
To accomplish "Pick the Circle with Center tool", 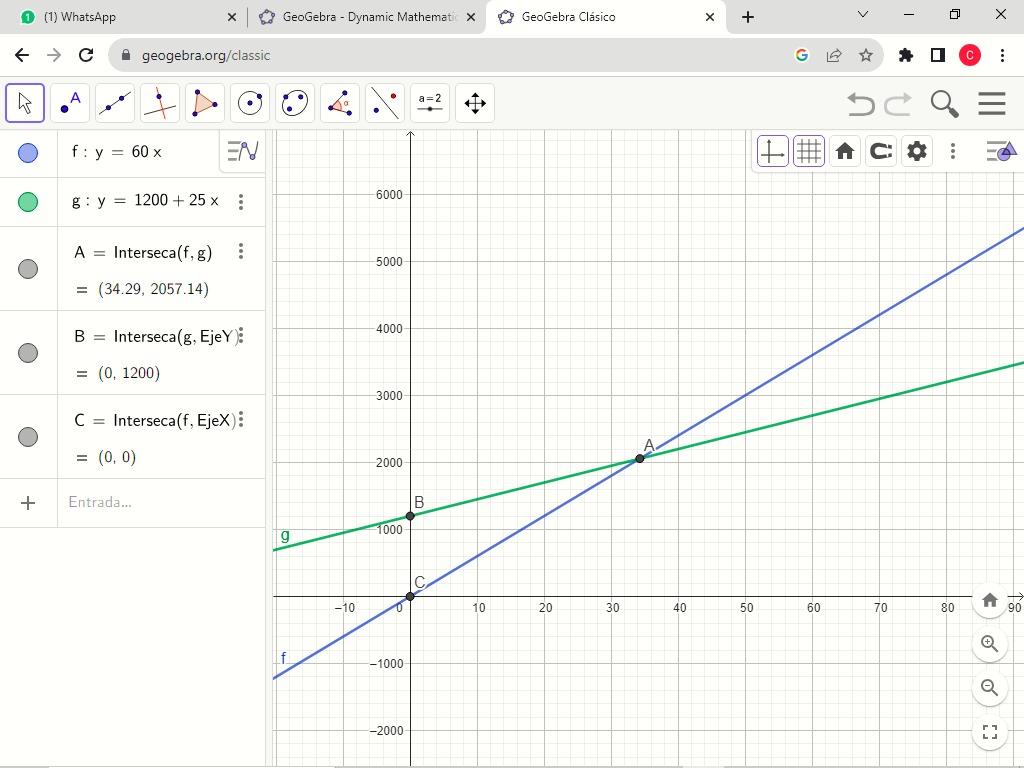I will (250, 103).
